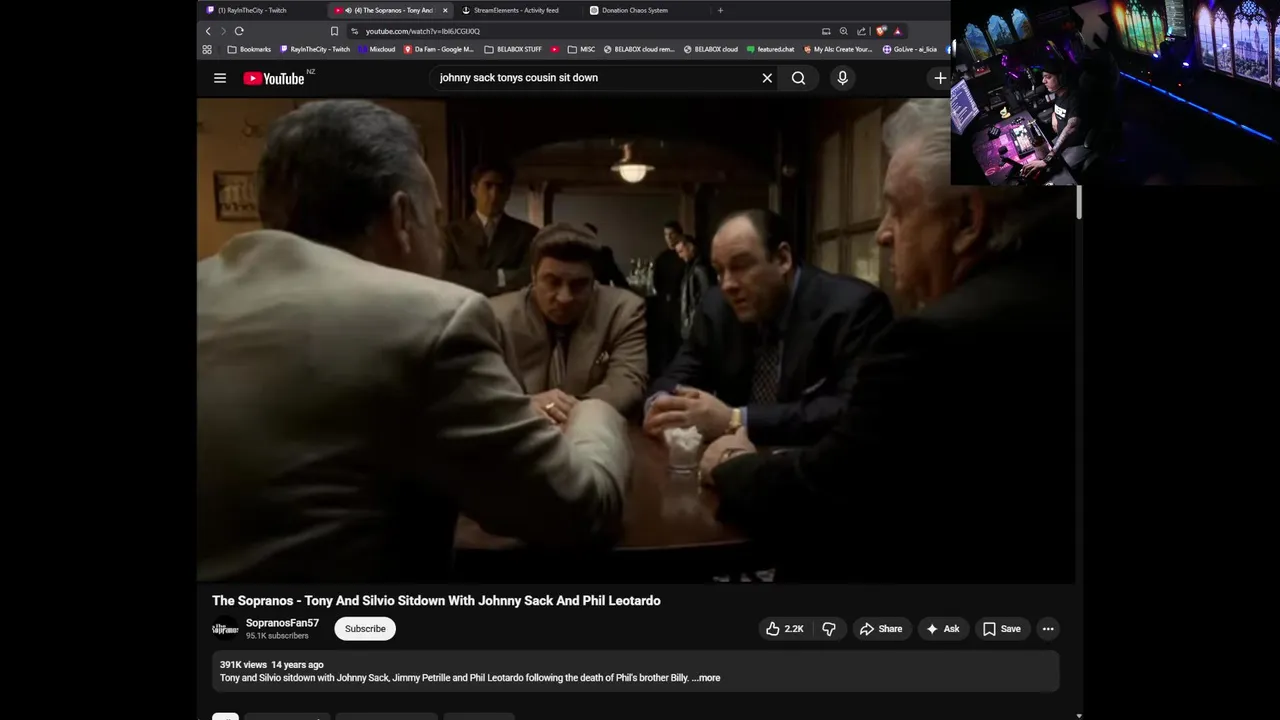Viewport: 1280px width, 720px height.
Task: Open the GoLive - ai_licia bookmark
Action: [909, 49]
